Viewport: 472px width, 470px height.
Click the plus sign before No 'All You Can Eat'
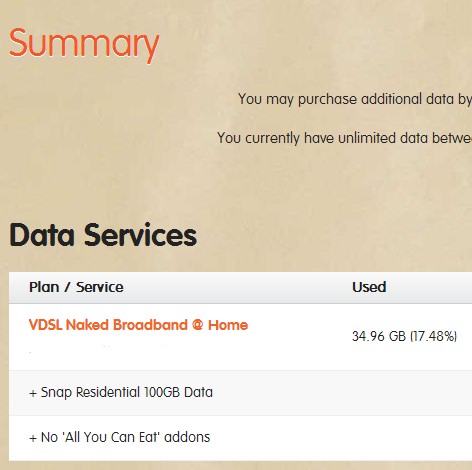pos(33,438)
